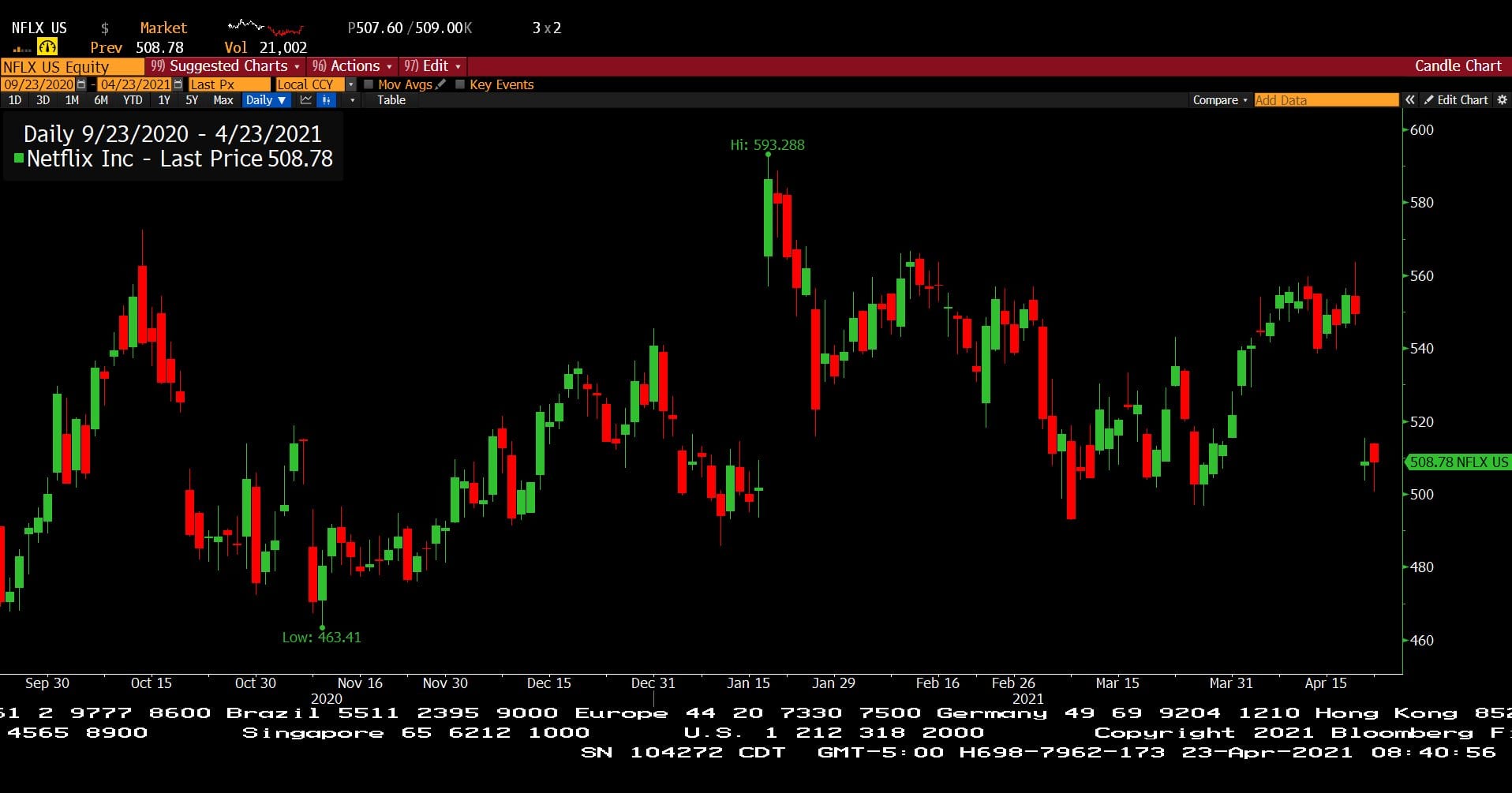1512x793 pixels.
Task: Expand chart type options arrow
Action: [x=352, y=100]
